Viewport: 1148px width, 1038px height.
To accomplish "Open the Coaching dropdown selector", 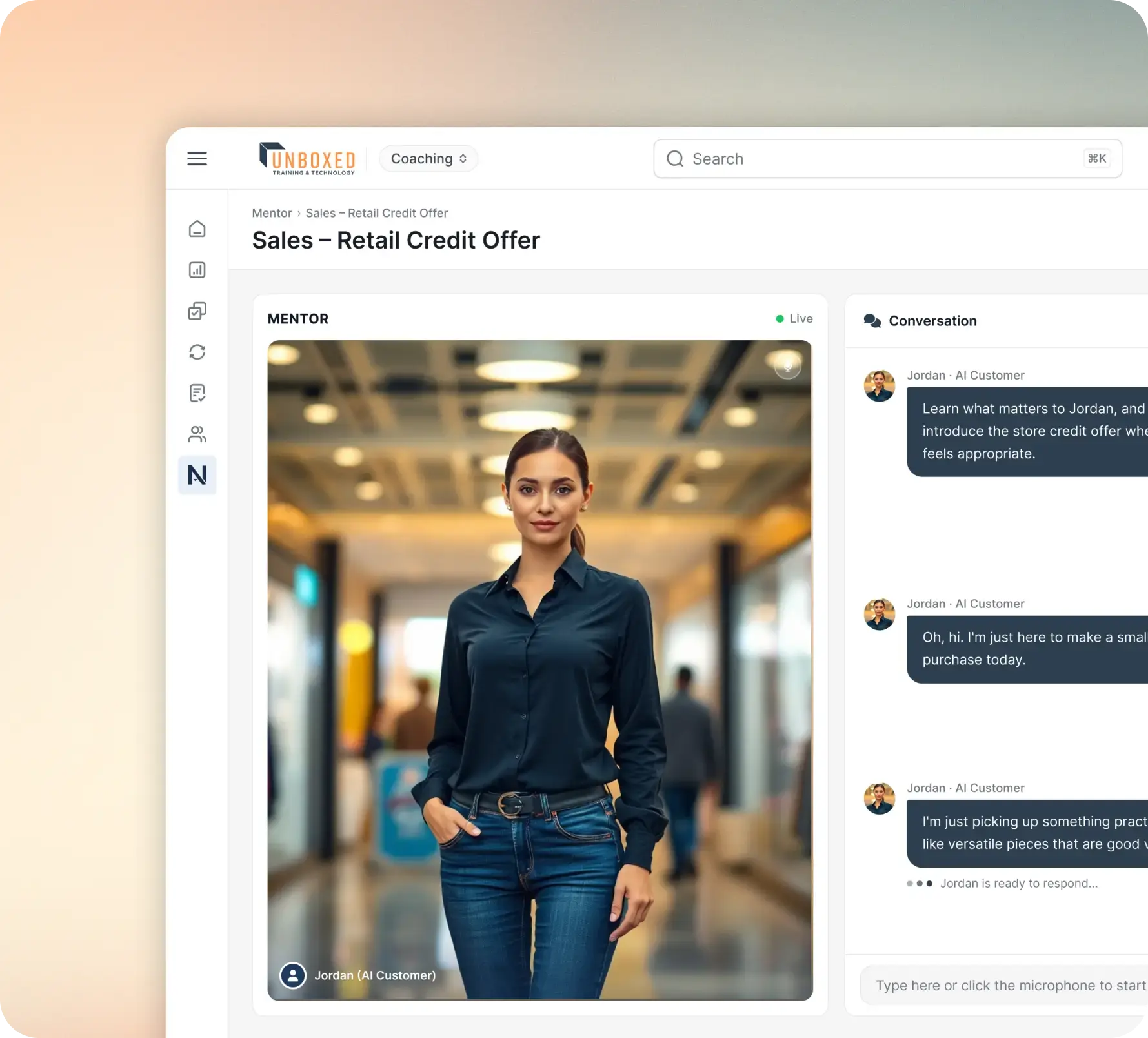I will 428,159.
